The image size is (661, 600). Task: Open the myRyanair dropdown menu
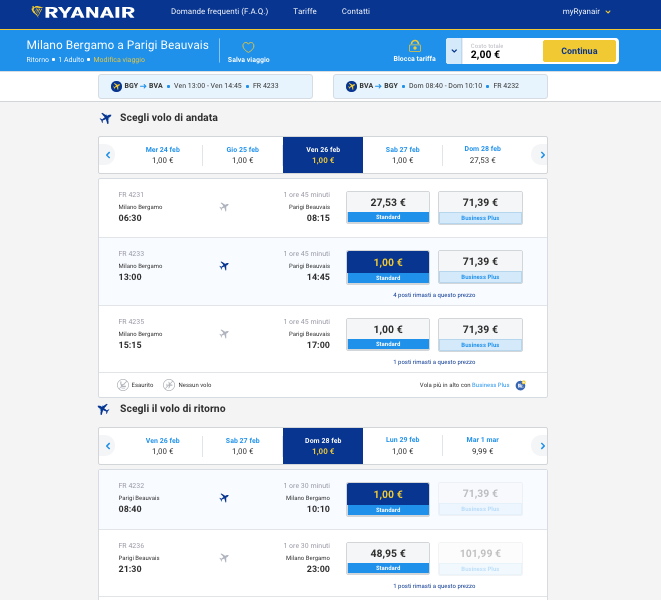(586, 11)
